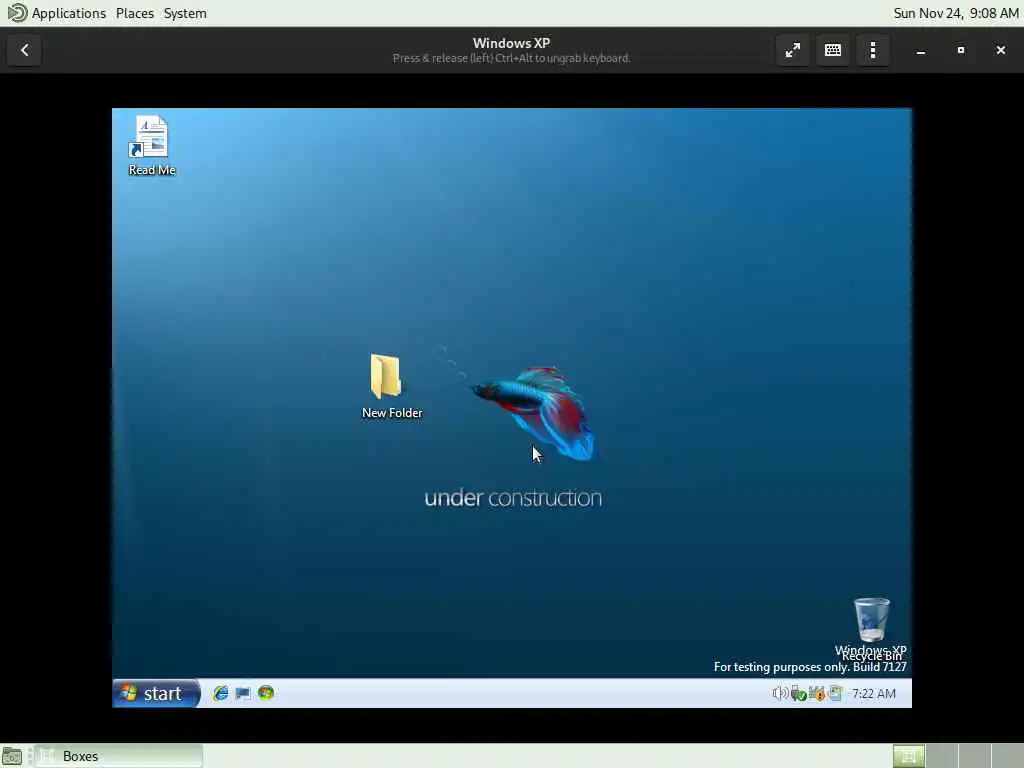Select the Boxes window in bottom taskbar

pyautogui.click(x=119, y=756)
